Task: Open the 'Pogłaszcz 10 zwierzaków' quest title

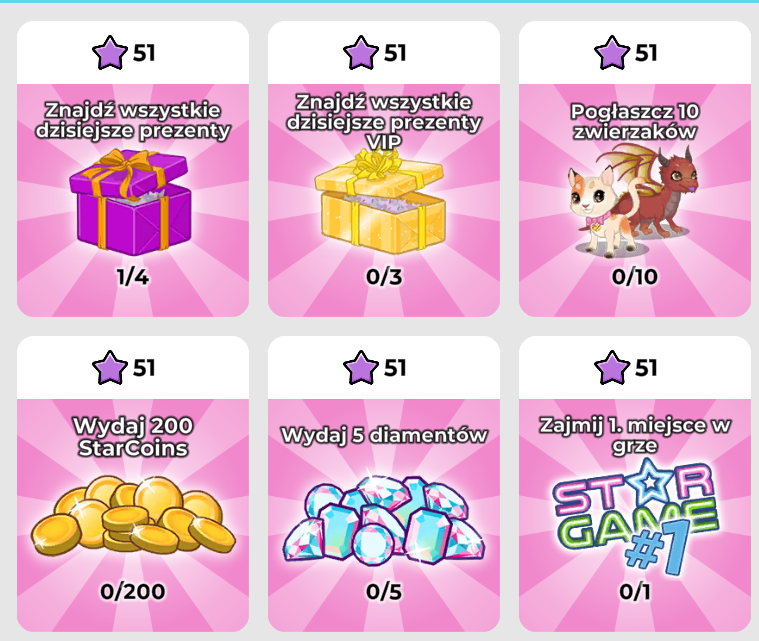Action: [x=635, y=122]
